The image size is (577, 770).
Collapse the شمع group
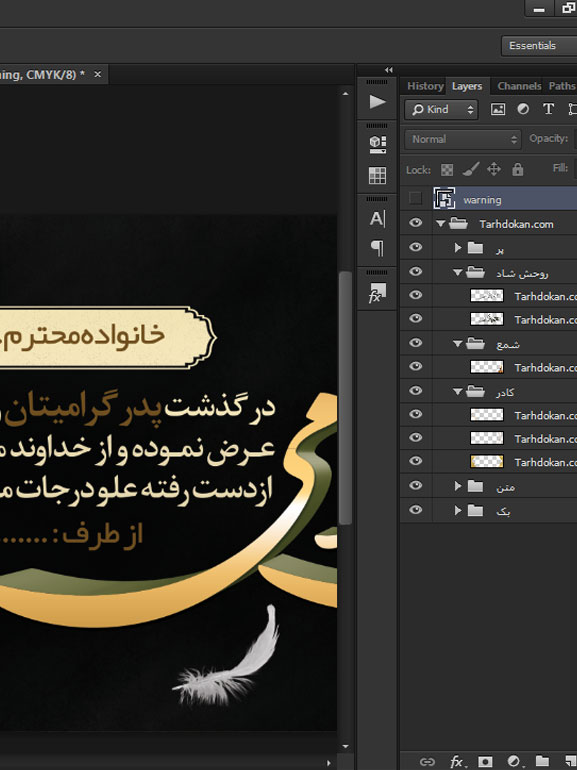[458, 344]
